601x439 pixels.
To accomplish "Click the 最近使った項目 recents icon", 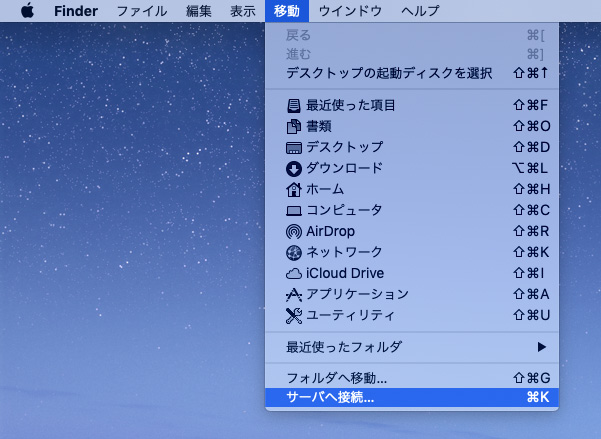I will tap(294, 105).
